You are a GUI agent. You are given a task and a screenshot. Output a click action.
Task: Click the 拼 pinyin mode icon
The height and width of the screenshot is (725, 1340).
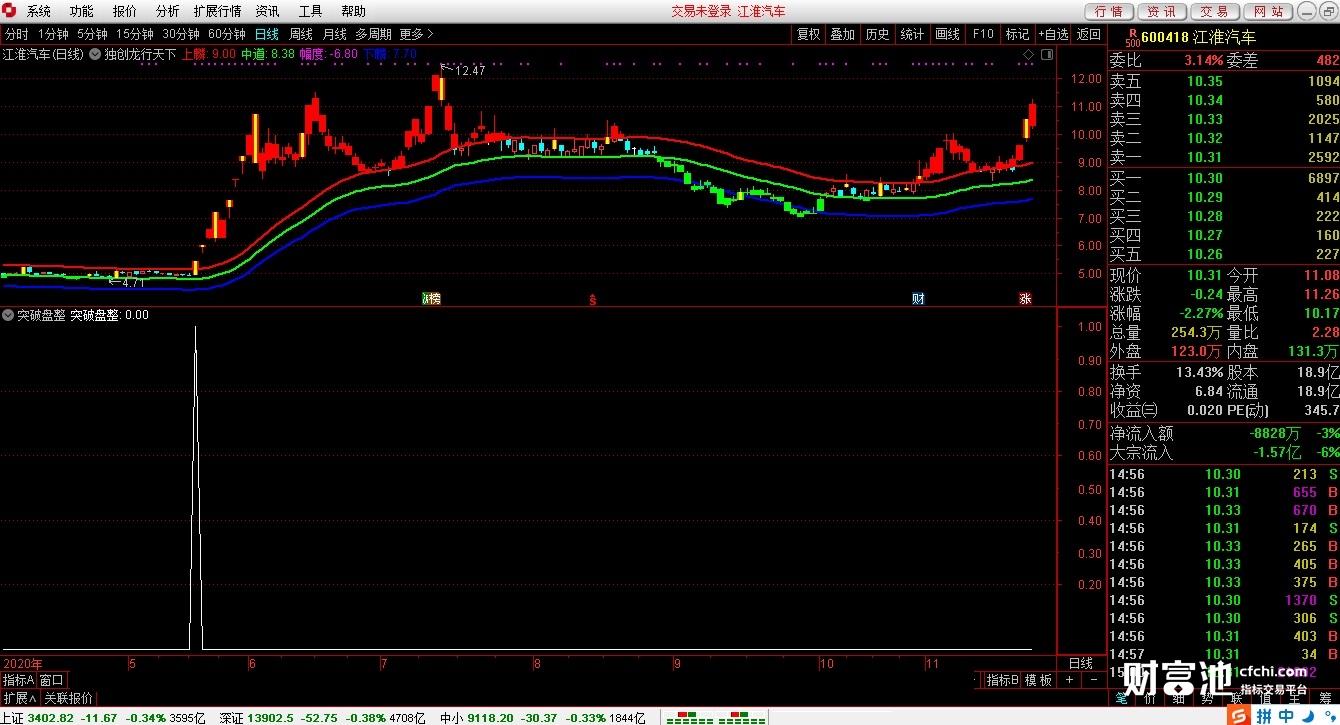pos(1264,716)
